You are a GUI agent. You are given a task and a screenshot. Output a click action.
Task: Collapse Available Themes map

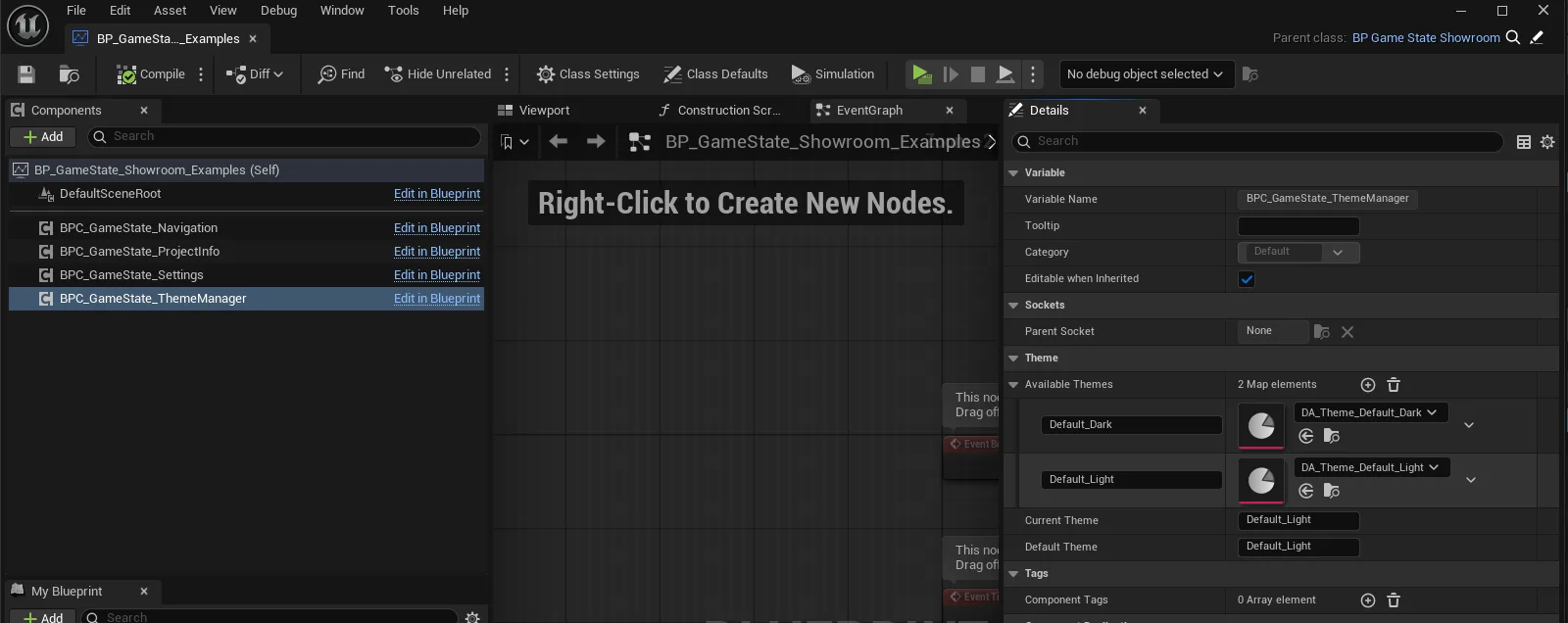[x=1013, y=385]
